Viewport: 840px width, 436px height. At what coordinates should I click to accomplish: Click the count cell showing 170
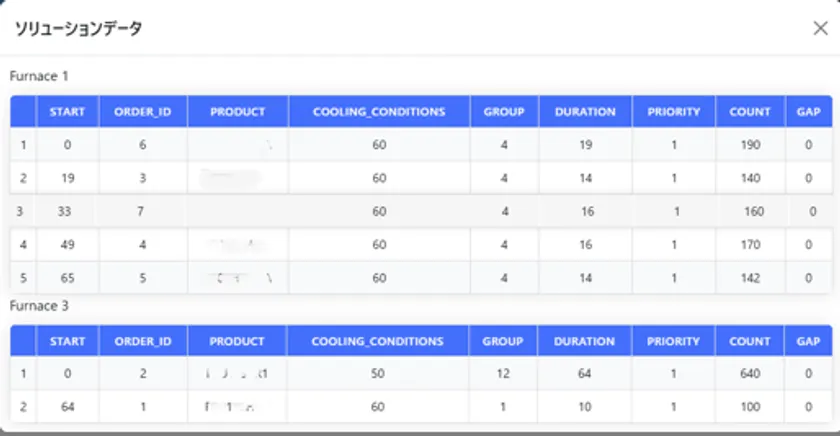tap(750, 245)
